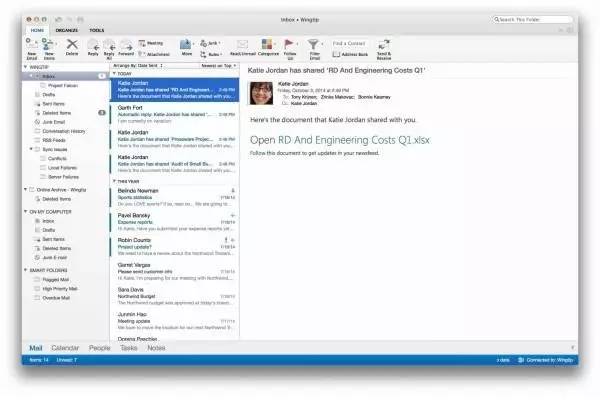Compose a New Email

tap(32, 49)
